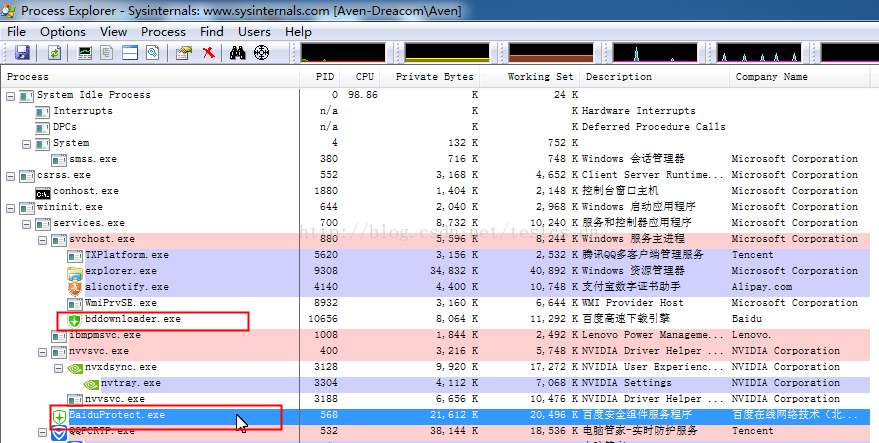Select the nvvsvc.exe PID 3188 row

(435, 400)
